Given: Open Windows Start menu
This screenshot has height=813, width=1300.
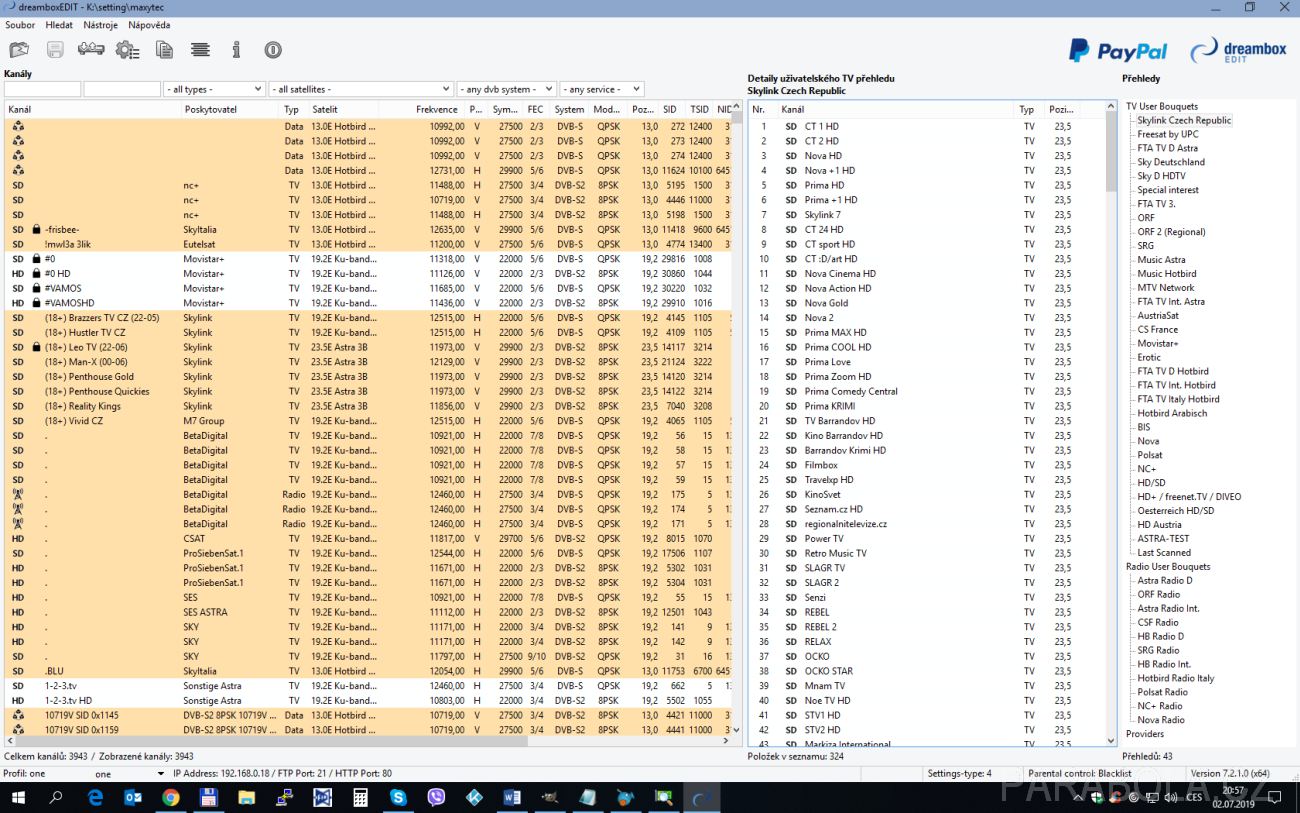Looking at the screenshot, I should click(18, 797).
